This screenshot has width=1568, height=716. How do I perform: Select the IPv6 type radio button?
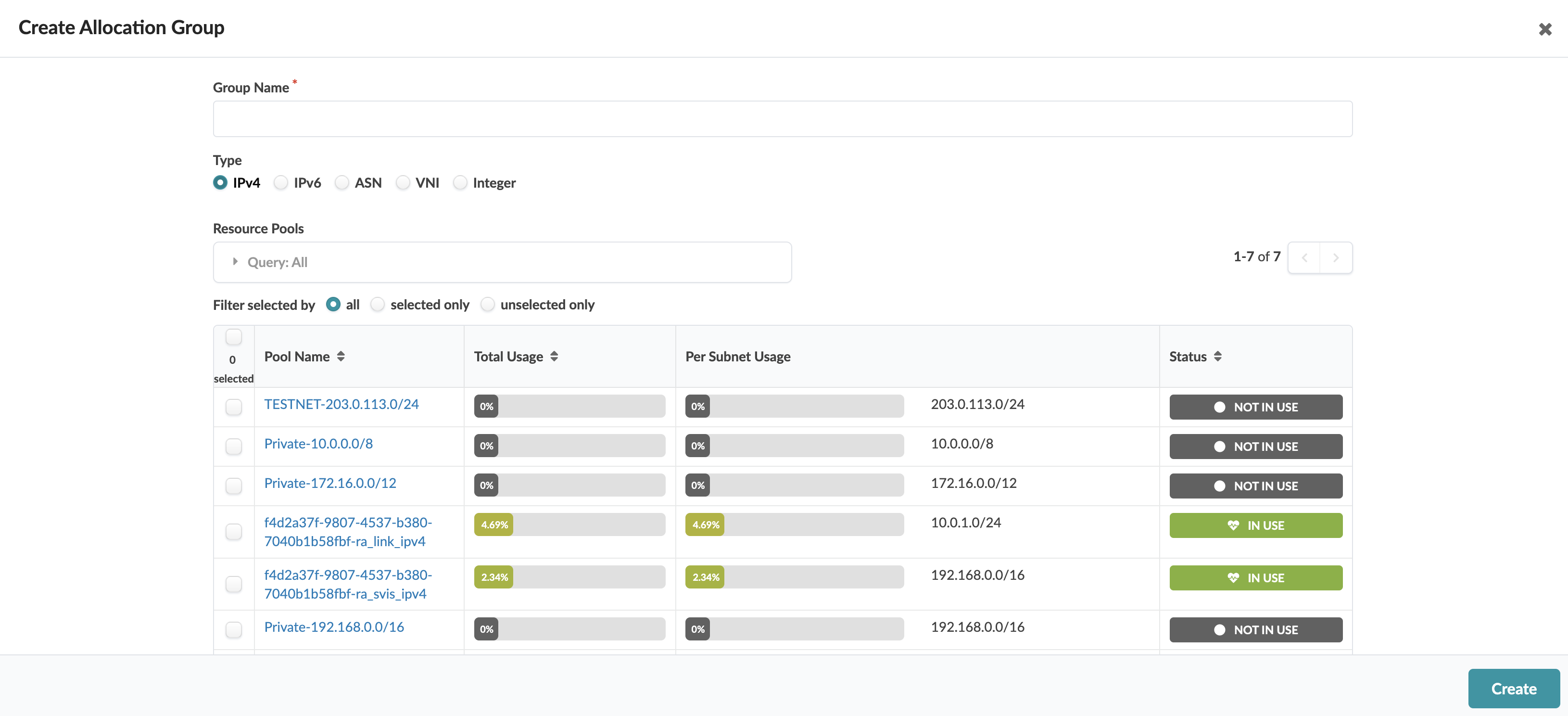coord(280,183)
